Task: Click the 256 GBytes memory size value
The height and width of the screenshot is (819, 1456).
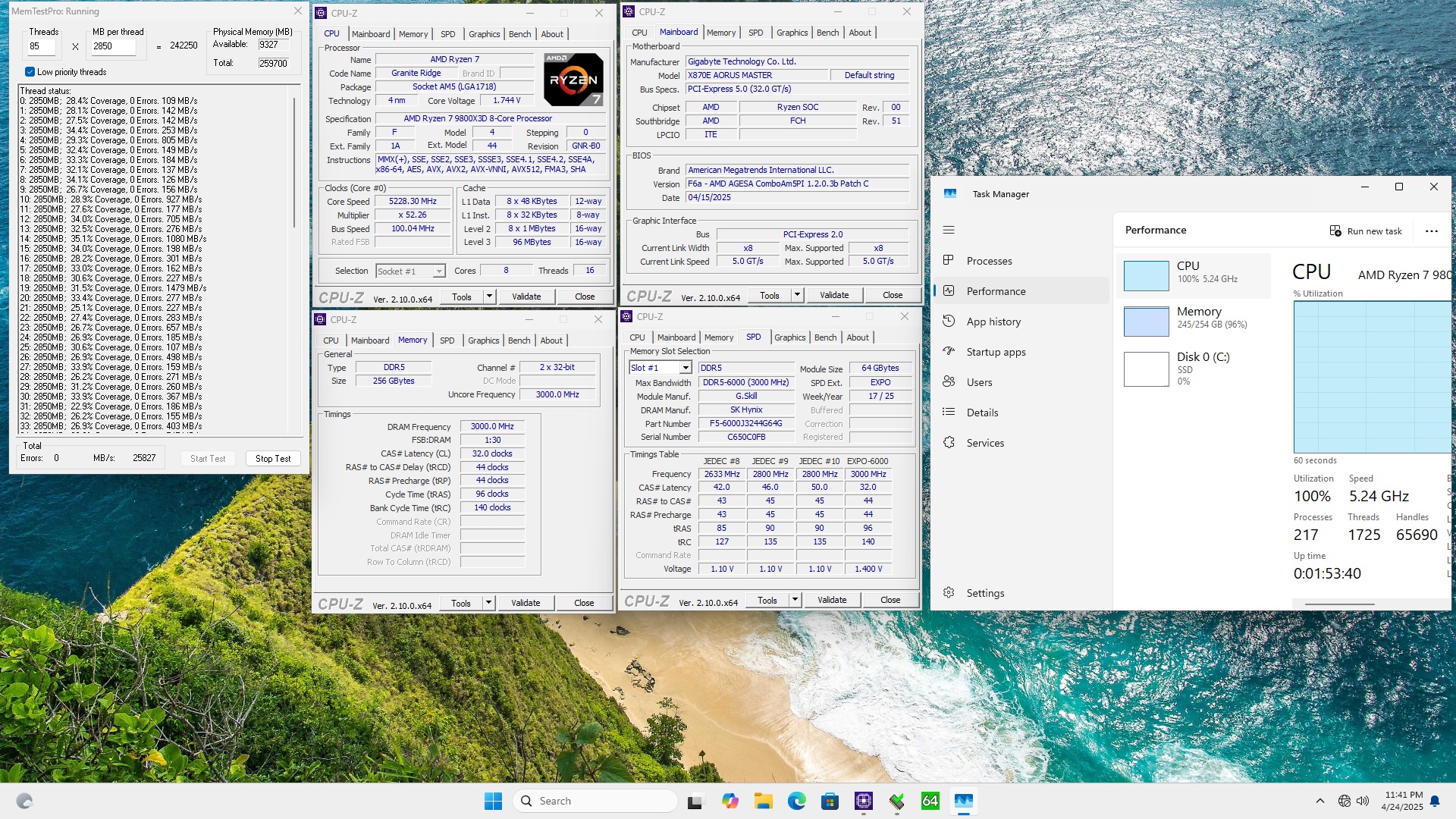Action: pos(394,381)
